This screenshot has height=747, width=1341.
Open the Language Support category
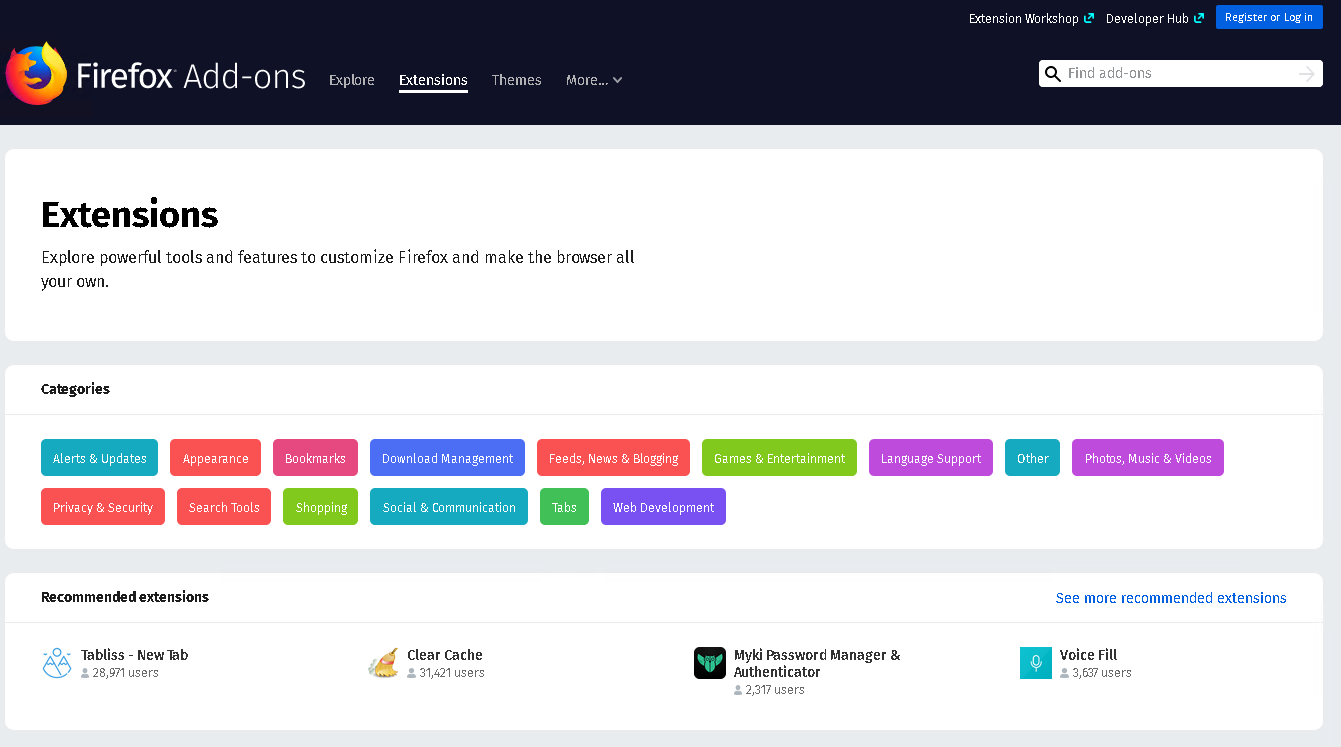pos(931,458)
